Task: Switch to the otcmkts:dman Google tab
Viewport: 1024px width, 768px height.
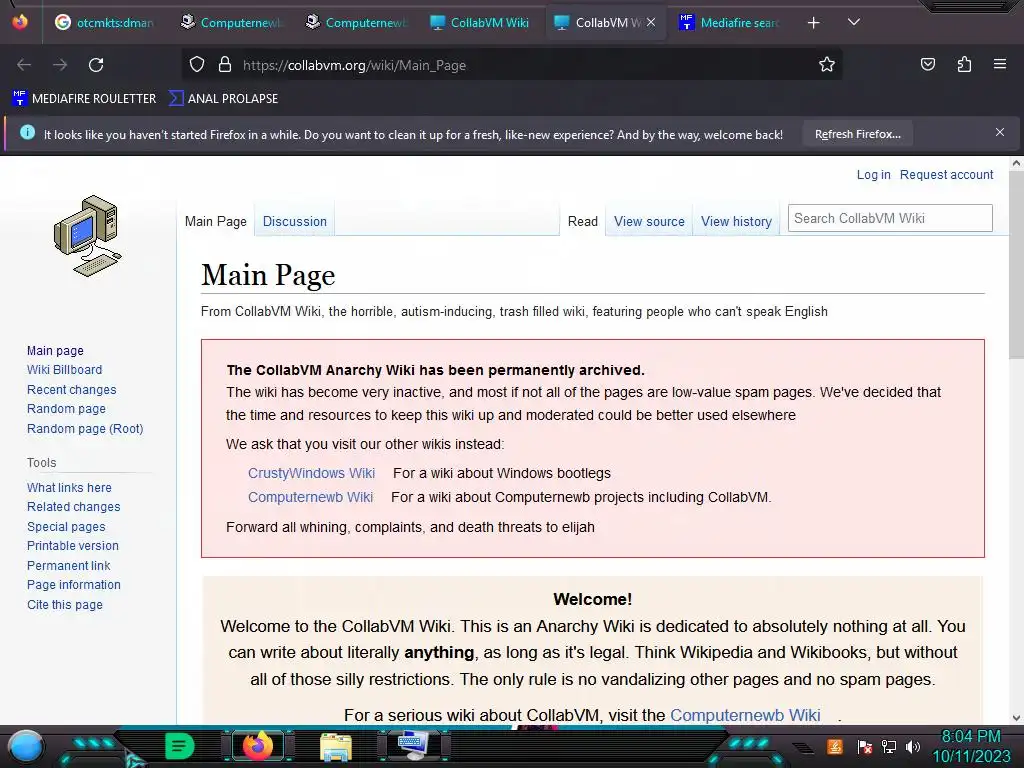Action: pos(104,22)
